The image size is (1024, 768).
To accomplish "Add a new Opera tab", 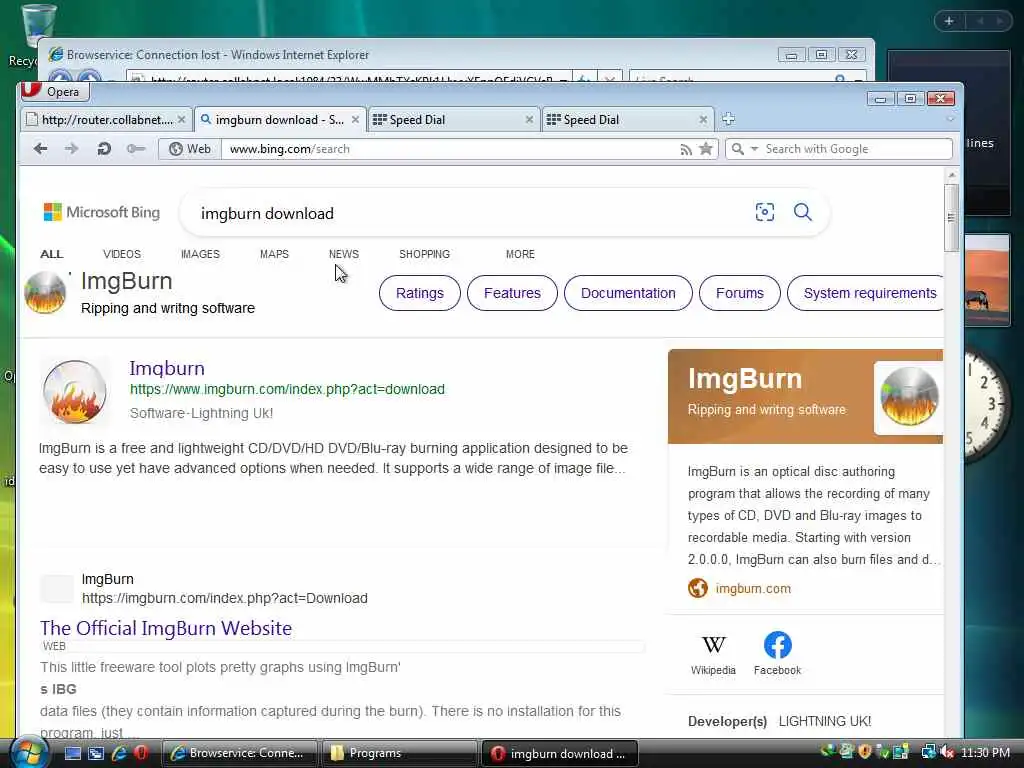I will 729,119.
